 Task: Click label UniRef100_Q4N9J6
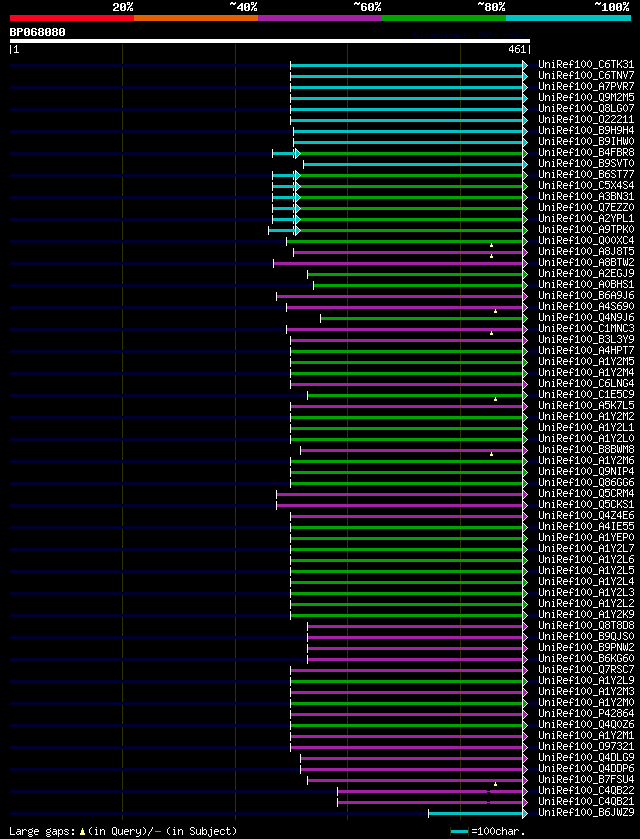(x=586, y=317)
